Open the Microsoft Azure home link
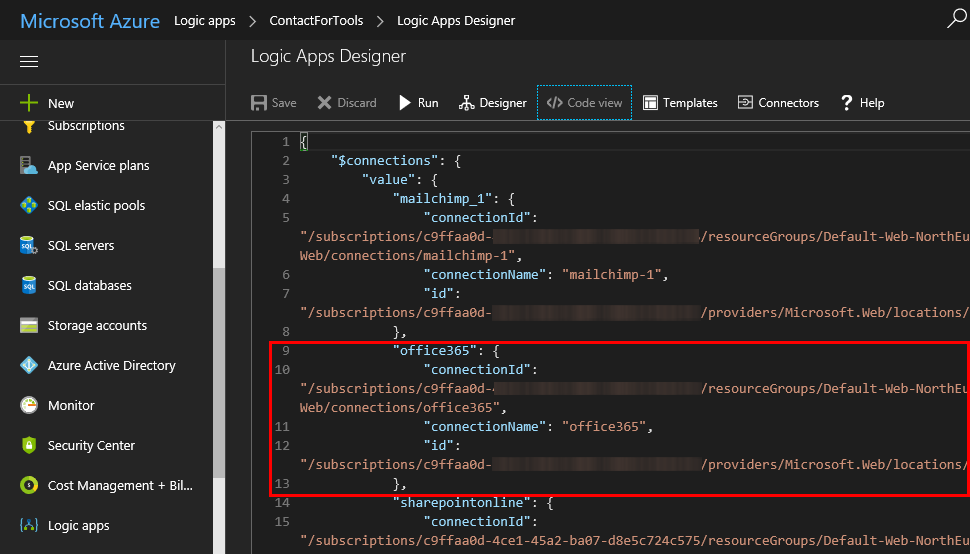Screen dimensions: 970x554 coord(90,20)
